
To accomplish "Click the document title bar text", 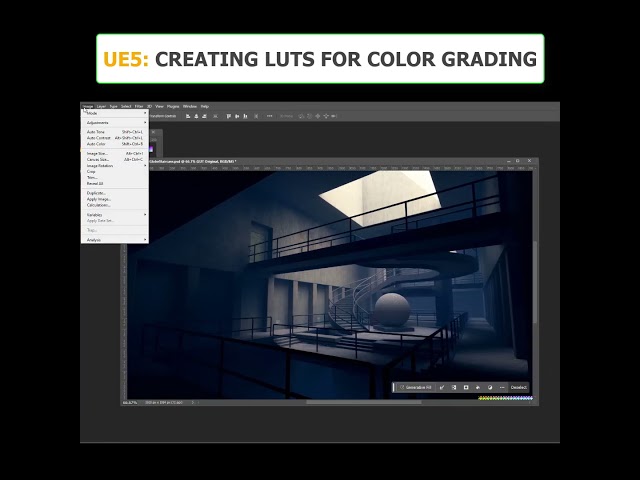I will tap(193, 162).
